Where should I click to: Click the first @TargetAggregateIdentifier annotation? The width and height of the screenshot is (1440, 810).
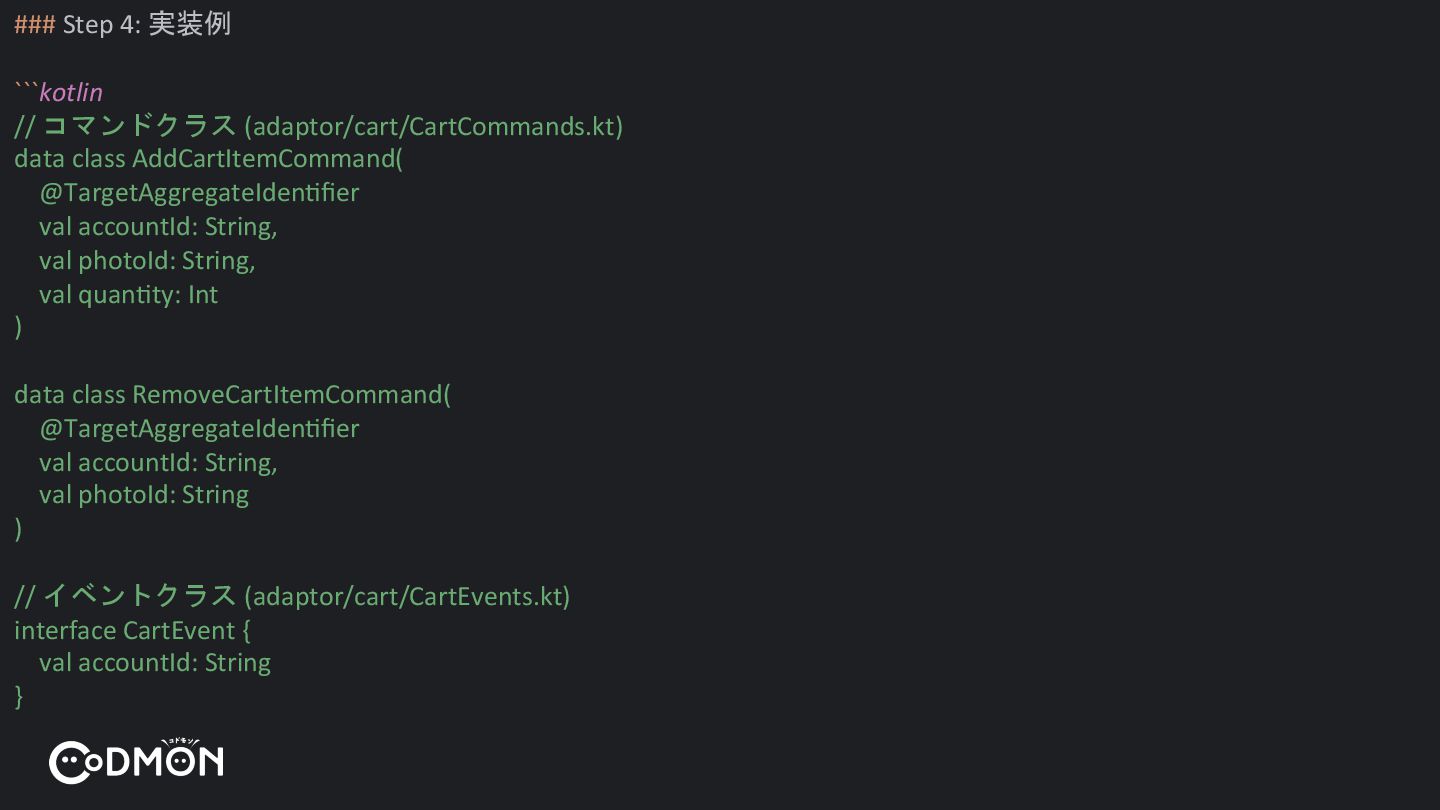tap(199, 192)
